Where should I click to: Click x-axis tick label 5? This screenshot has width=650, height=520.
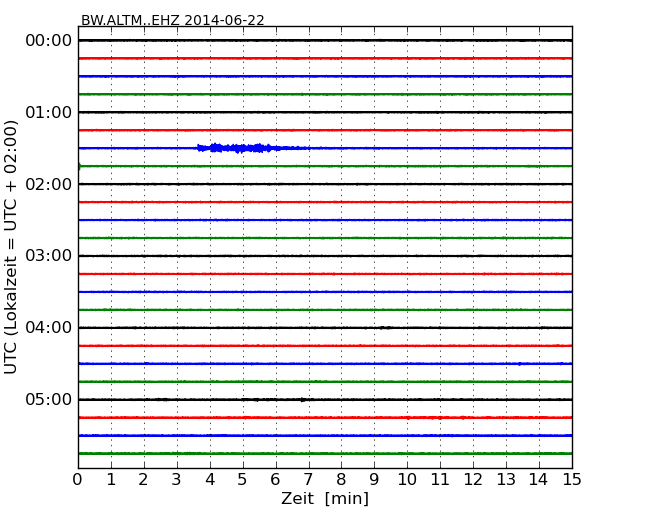coord(242,480)
